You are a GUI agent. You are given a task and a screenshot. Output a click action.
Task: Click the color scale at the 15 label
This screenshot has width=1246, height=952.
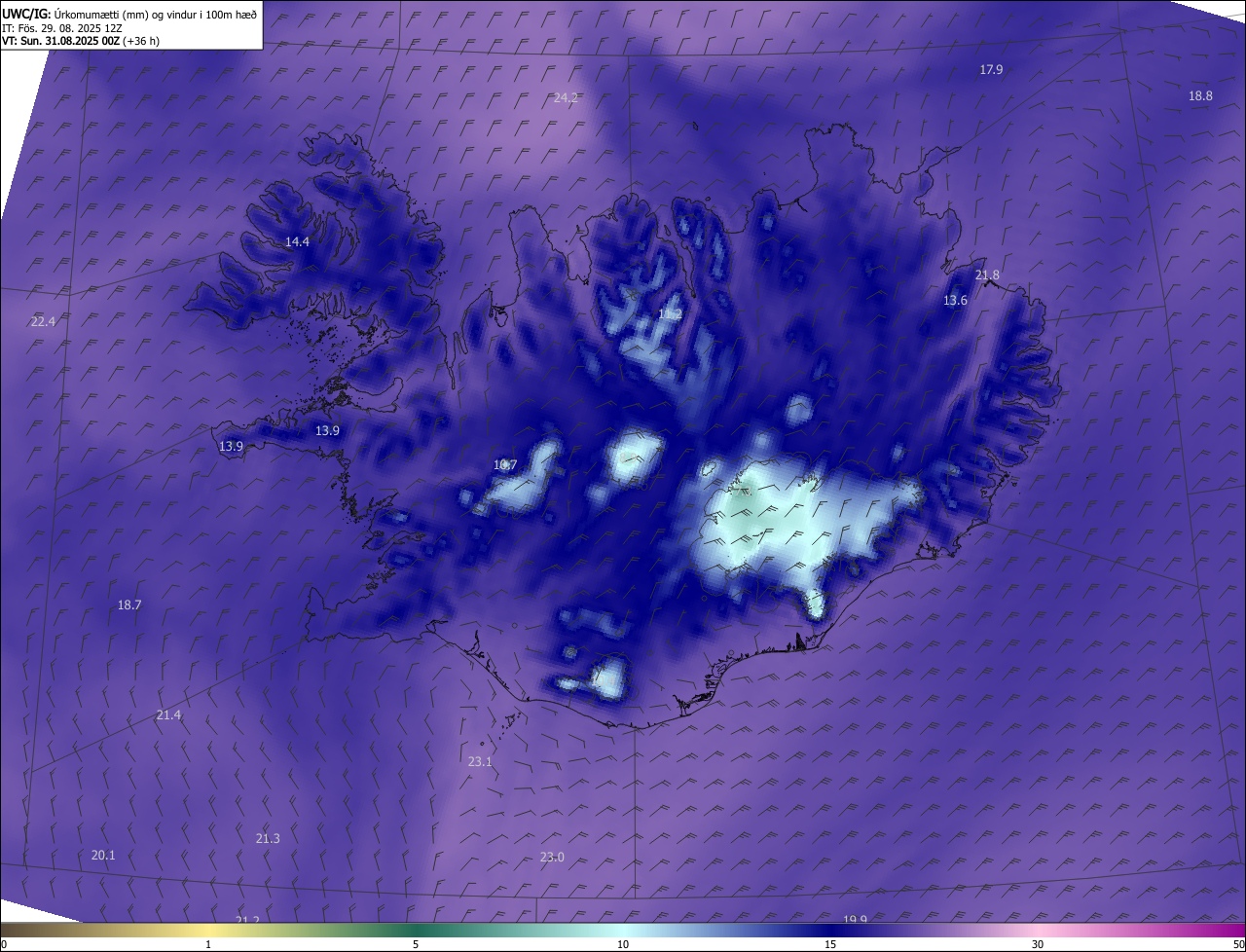coord(830,944)
